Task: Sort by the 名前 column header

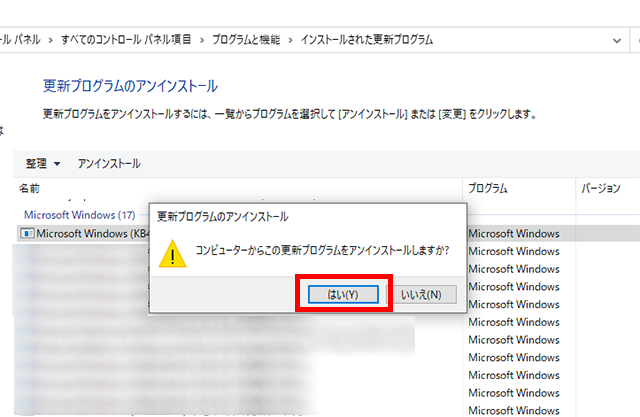Action: coord(29,188)
